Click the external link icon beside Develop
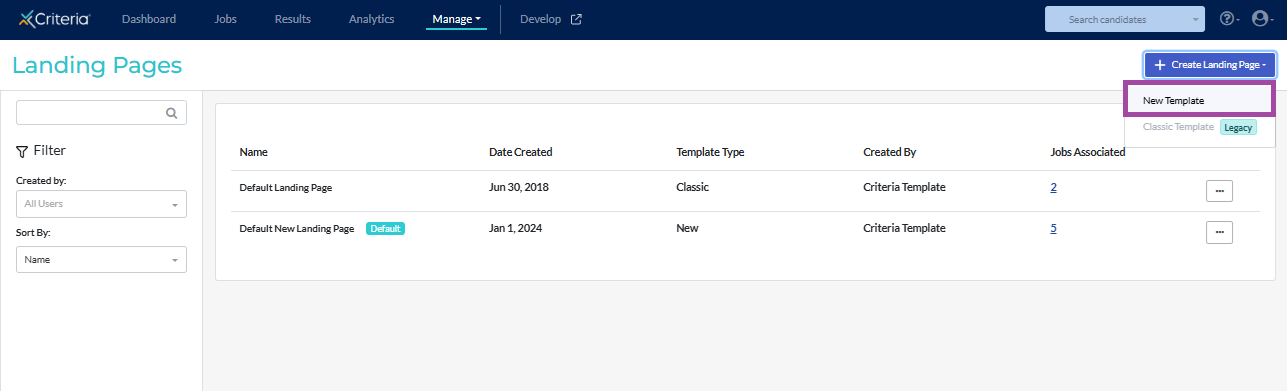Viewport: 1287px width, 391px height. 576,19
